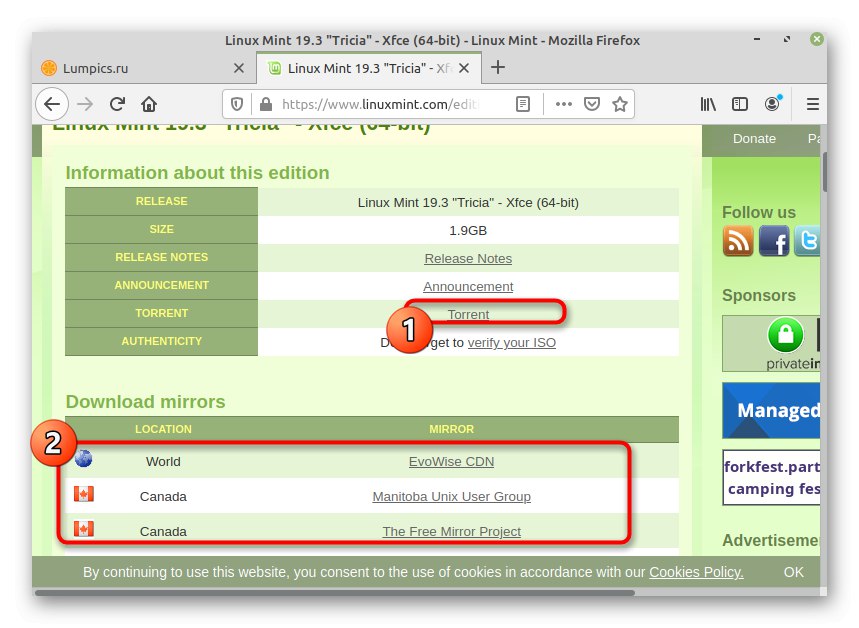
Task: Click the Download mirrors heading
Action: click(x=145, y=402)
